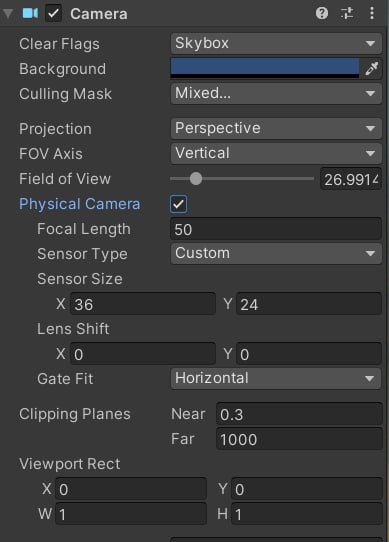Open the Gate Fit Horizontal dropdown
Screen dimensions: 389x542
pyautogui.click(x=276, y=379)
